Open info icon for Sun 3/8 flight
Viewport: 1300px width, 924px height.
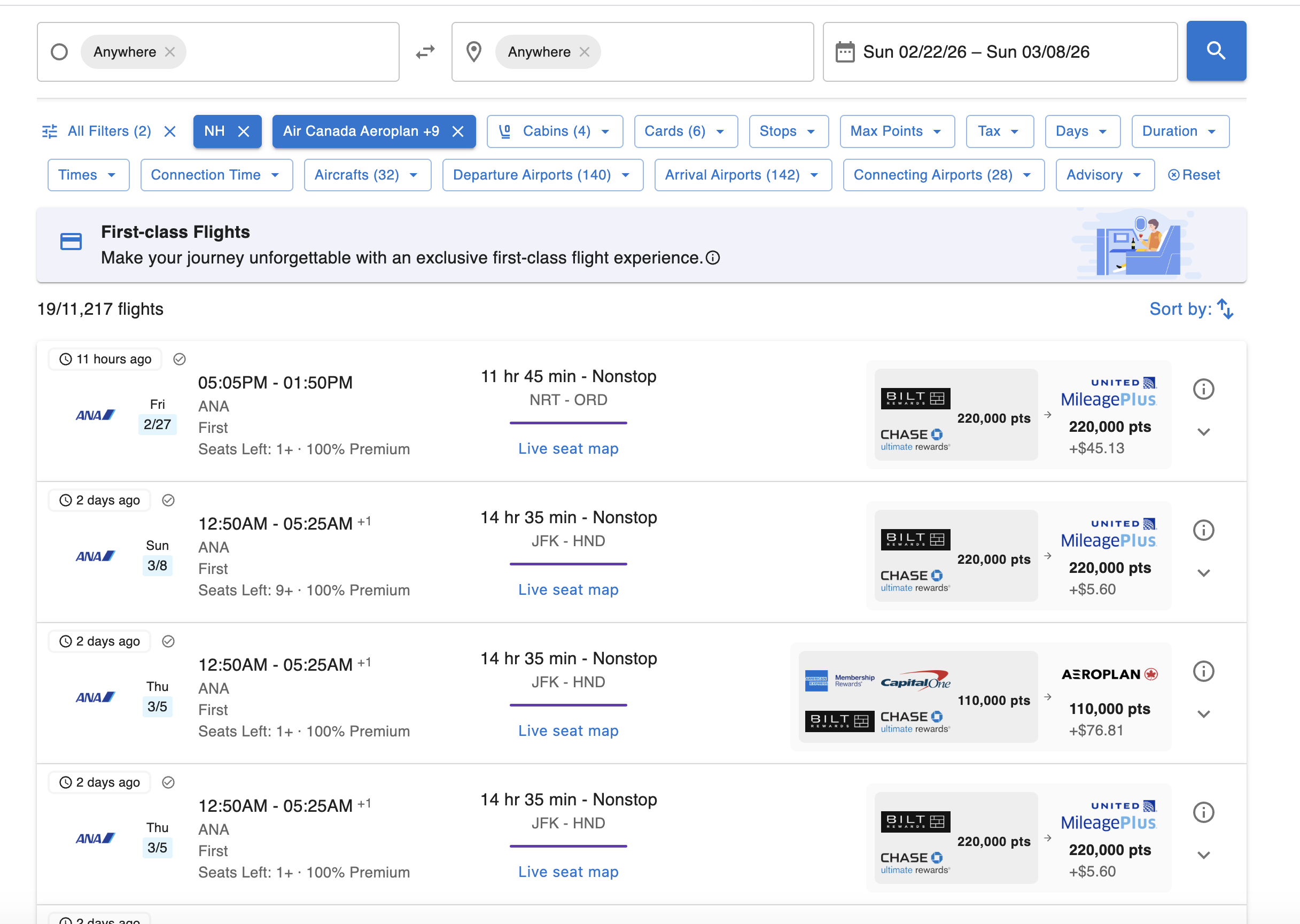point(1203,530)
